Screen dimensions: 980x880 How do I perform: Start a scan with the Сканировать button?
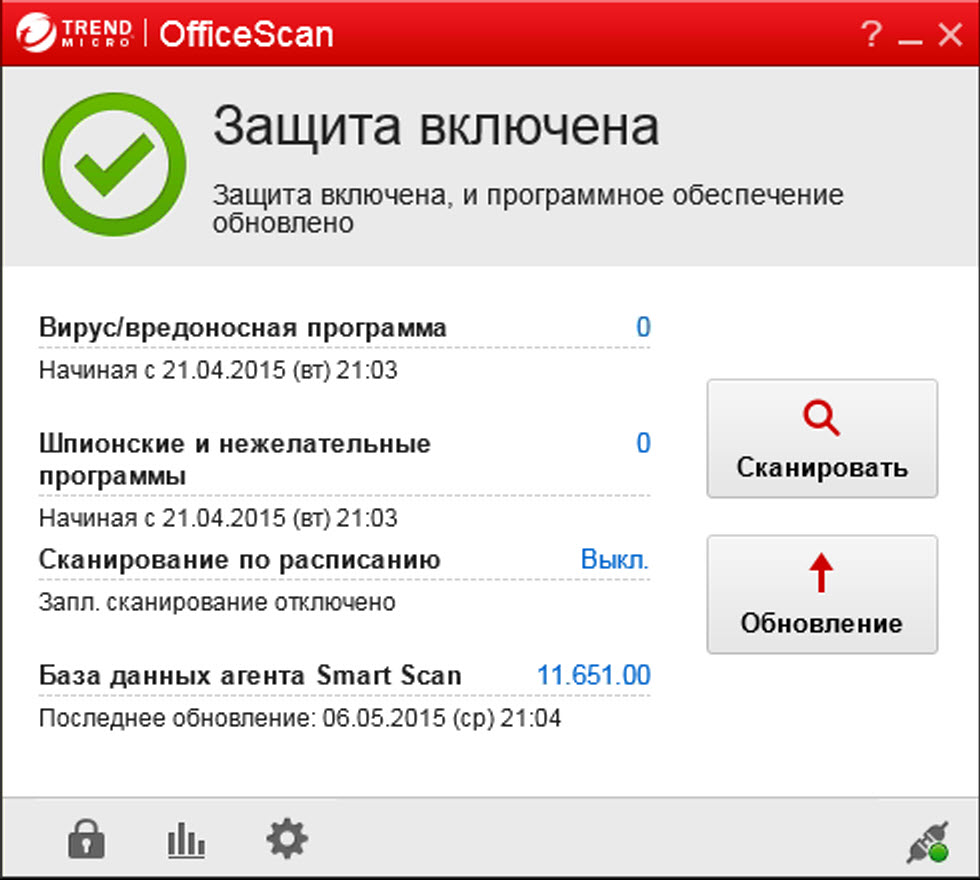click(x=822, y=439)
